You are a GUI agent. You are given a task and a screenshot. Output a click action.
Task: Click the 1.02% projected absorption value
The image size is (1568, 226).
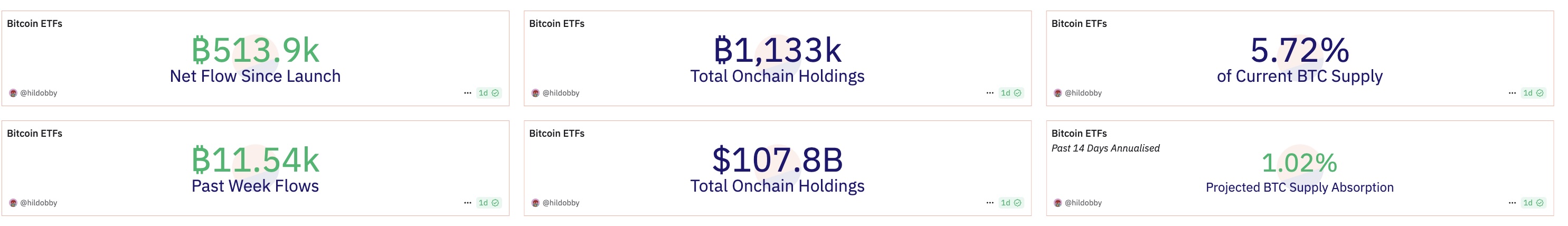(x=1300, y=163)
